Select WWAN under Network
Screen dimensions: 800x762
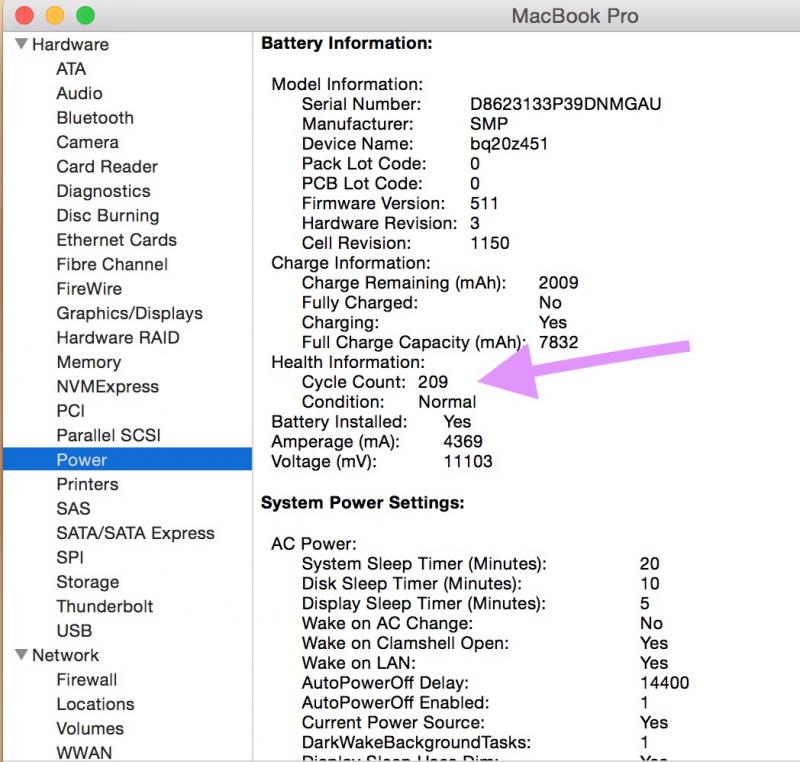[84, 753]
